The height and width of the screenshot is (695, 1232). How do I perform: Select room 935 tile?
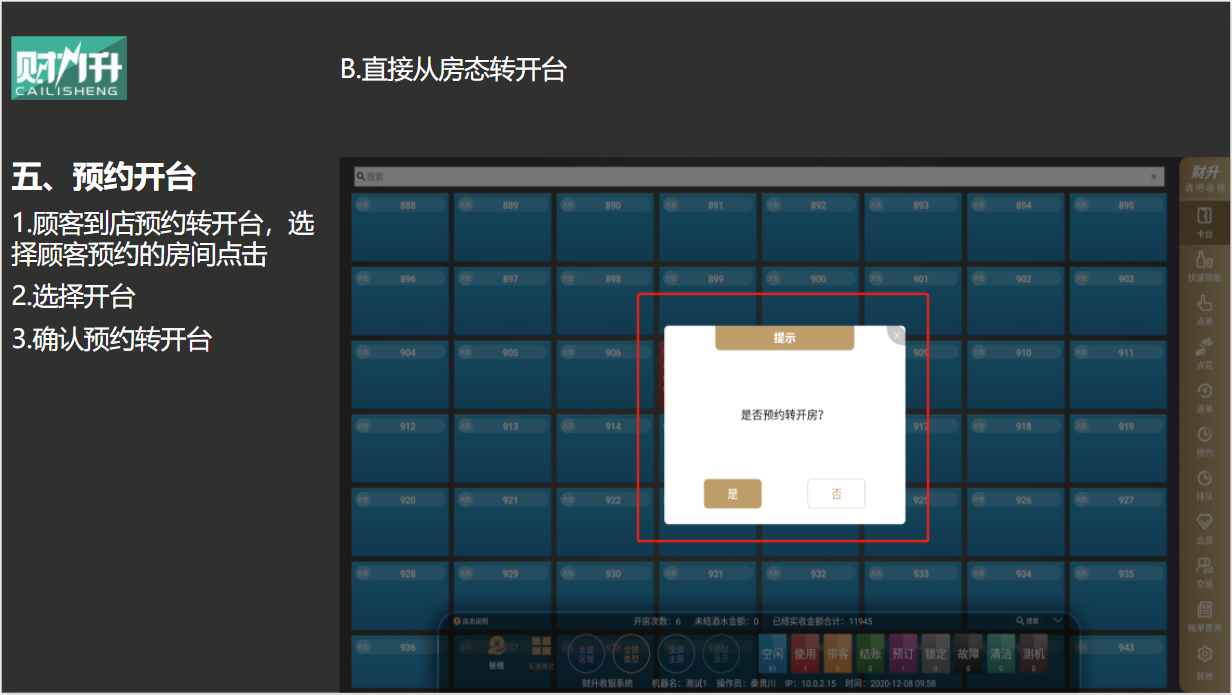click(x=1119, y=596)
